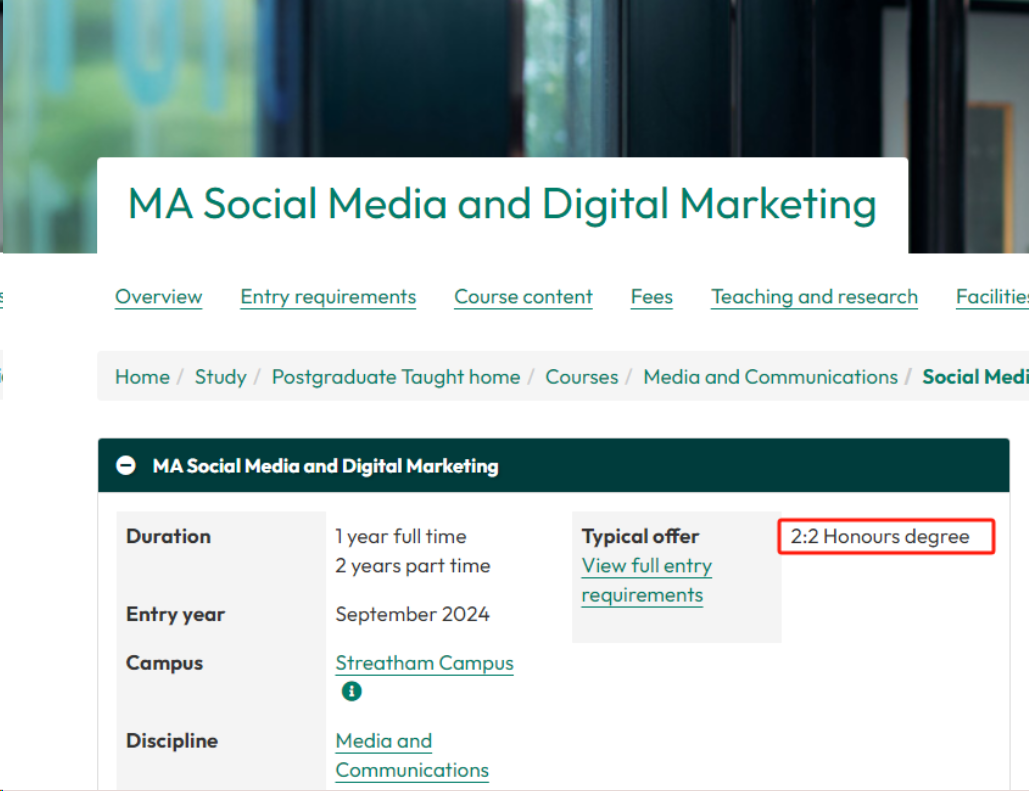Click the minus icon in the course header
This screenshot has height=791, width=1029.
point(126,466)
